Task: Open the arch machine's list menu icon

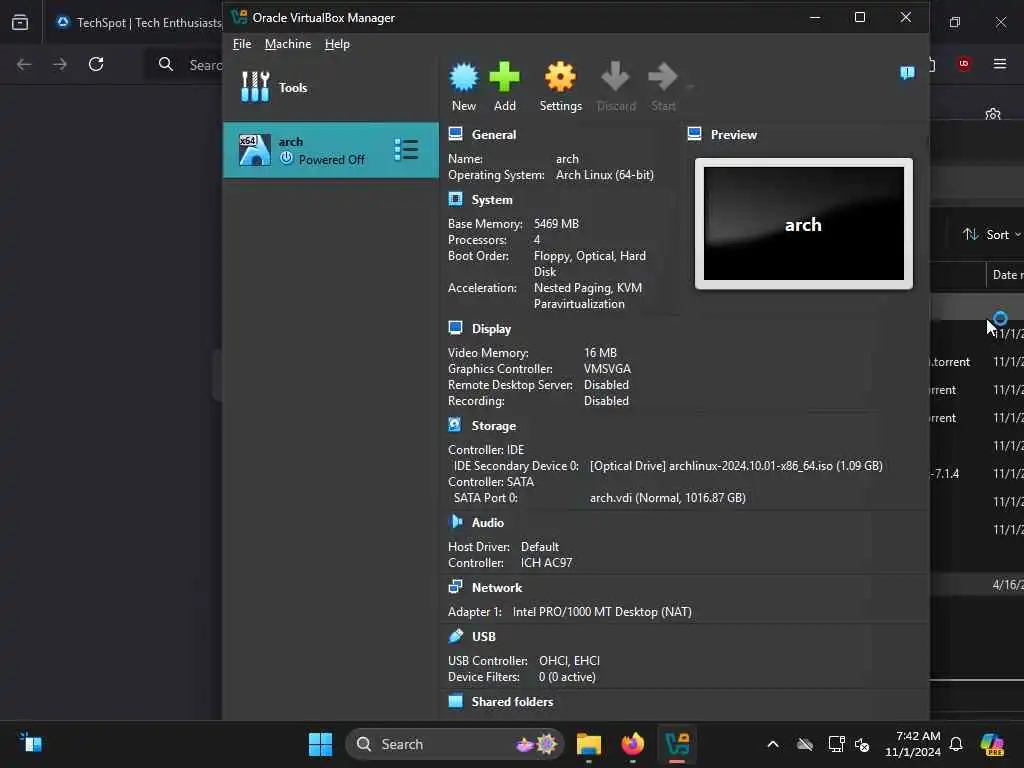Action: [406, 150]
